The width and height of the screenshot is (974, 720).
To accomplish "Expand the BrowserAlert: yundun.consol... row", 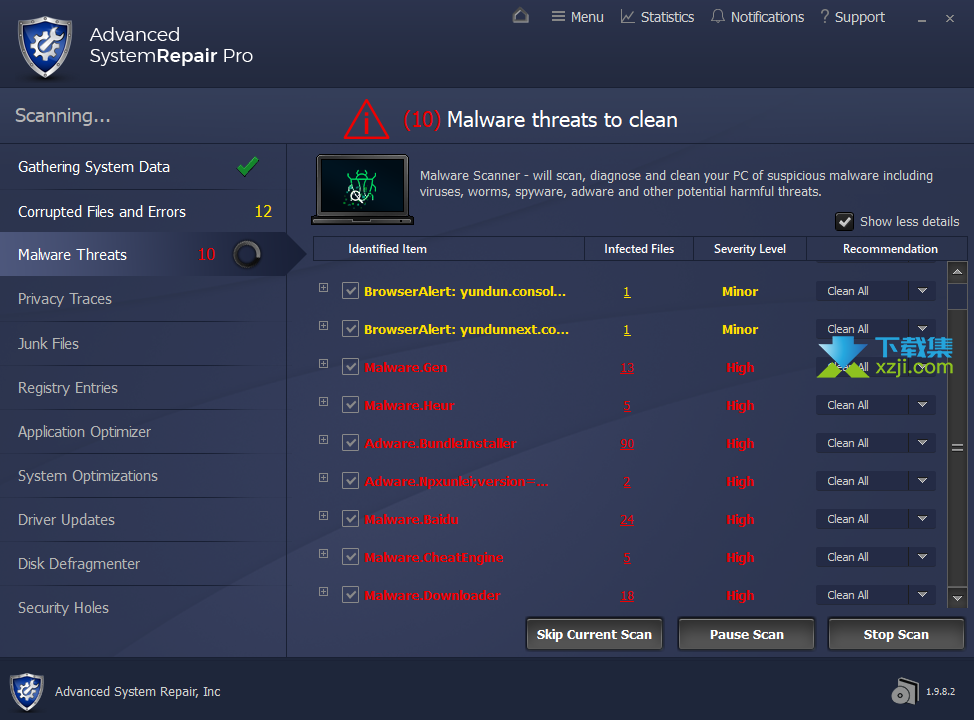I will pyautogui.click(x=324, y=288).
